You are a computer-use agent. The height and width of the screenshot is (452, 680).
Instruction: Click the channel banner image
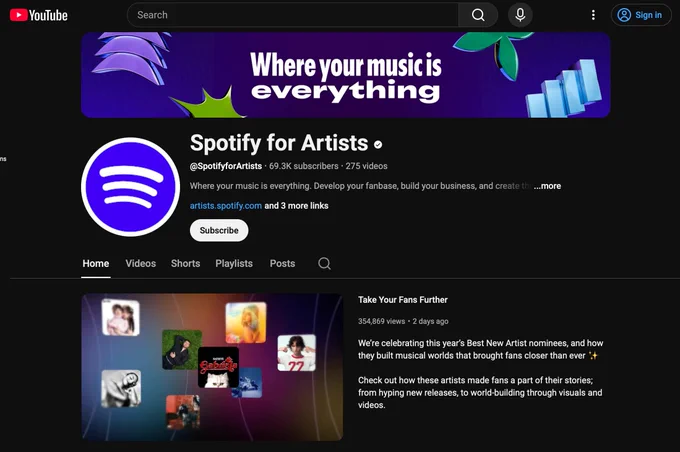point(346,75)
